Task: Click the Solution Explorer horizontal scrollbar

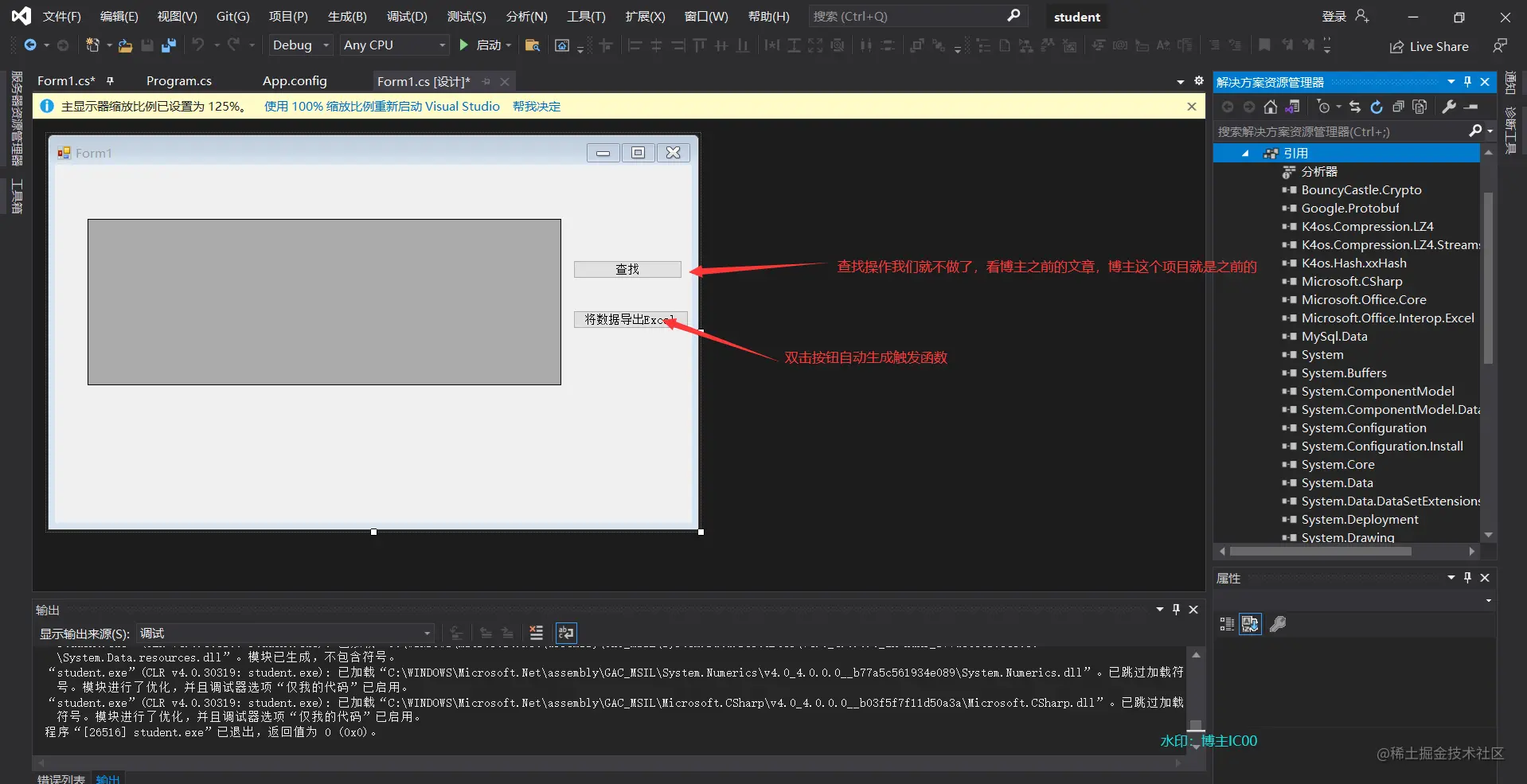Action: [x=1320, y=551]
